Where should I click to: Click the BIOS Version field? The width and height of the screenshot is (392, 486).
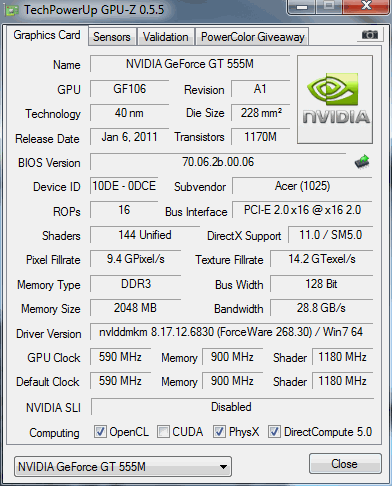[x=218, y=162]
